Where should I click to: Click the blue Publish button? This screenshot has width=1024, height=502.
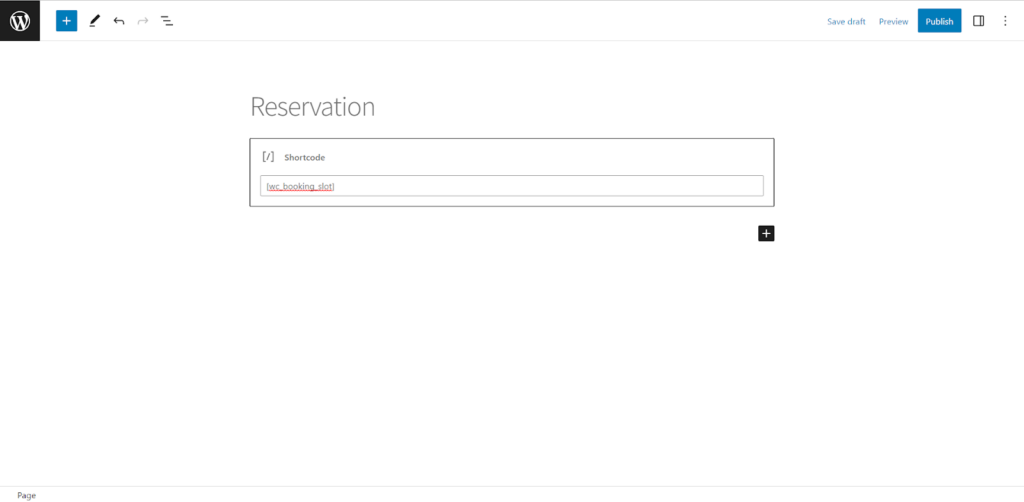[939, 21]
